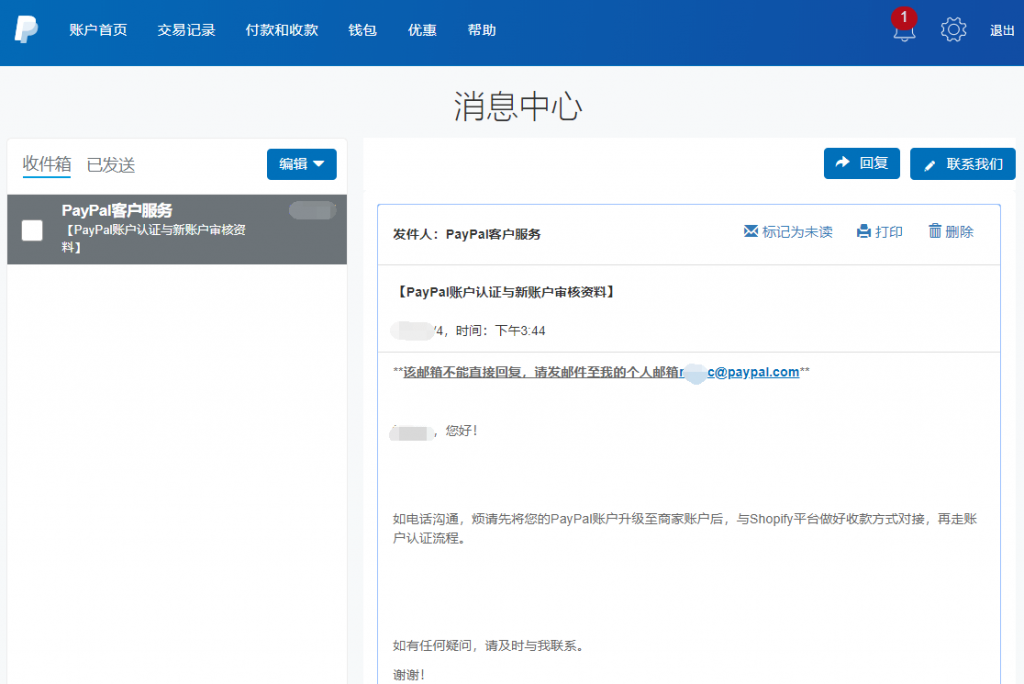Delete the message using the trash icon
Viewport: 1024px width, 684px height.
point(935,231)
